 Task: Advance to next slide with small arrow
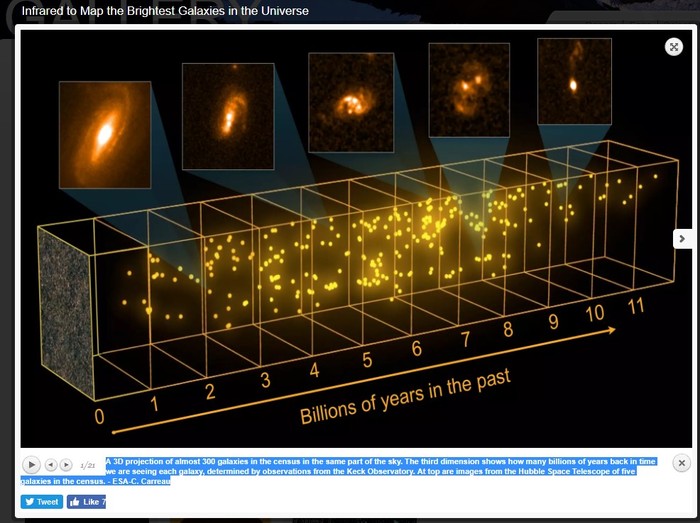coord(66,464)
